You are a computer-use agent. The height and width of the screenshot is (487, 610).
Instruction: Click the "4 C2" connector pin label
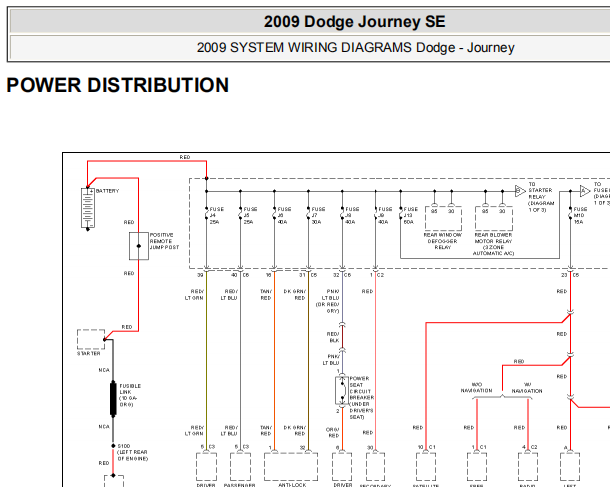529,447
